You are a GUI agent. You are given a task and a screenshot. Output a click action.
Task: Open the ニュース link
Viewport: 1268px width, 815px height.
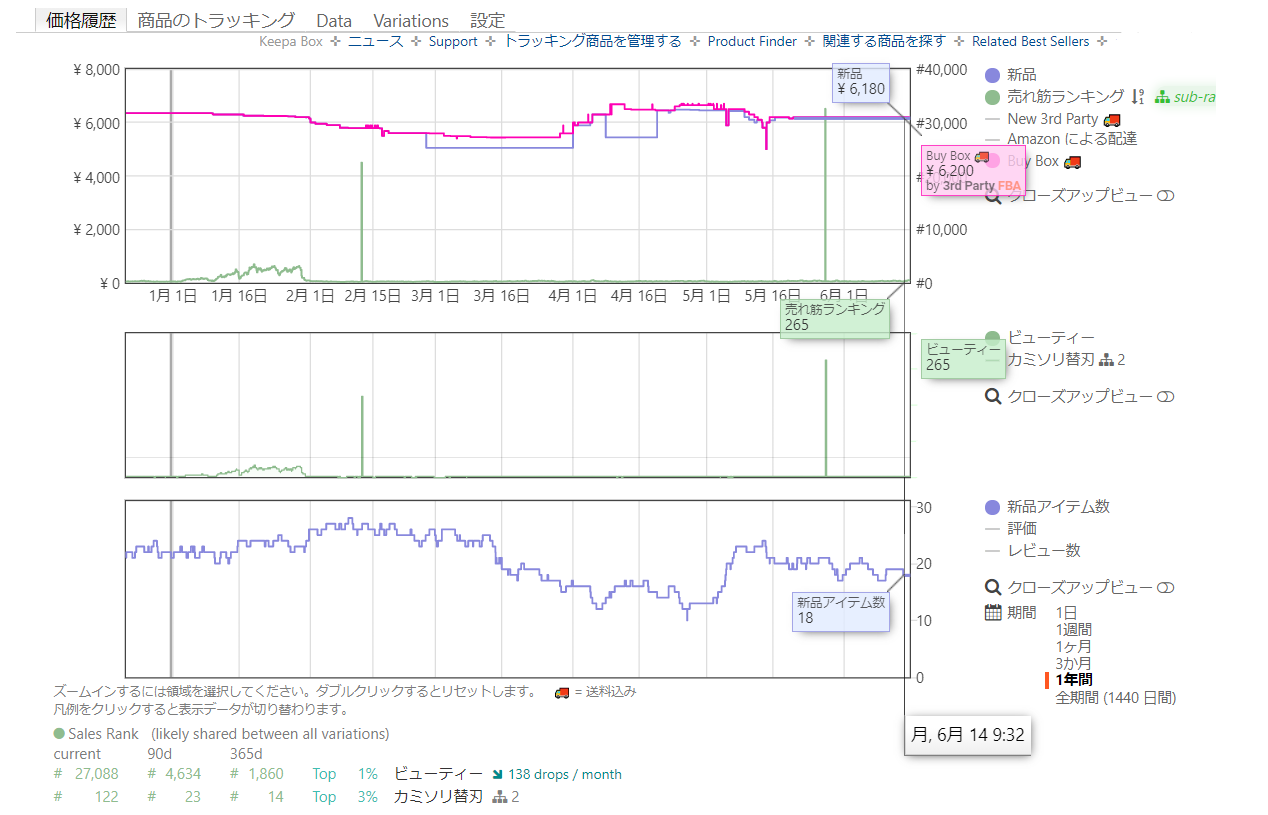pos(375,41)
